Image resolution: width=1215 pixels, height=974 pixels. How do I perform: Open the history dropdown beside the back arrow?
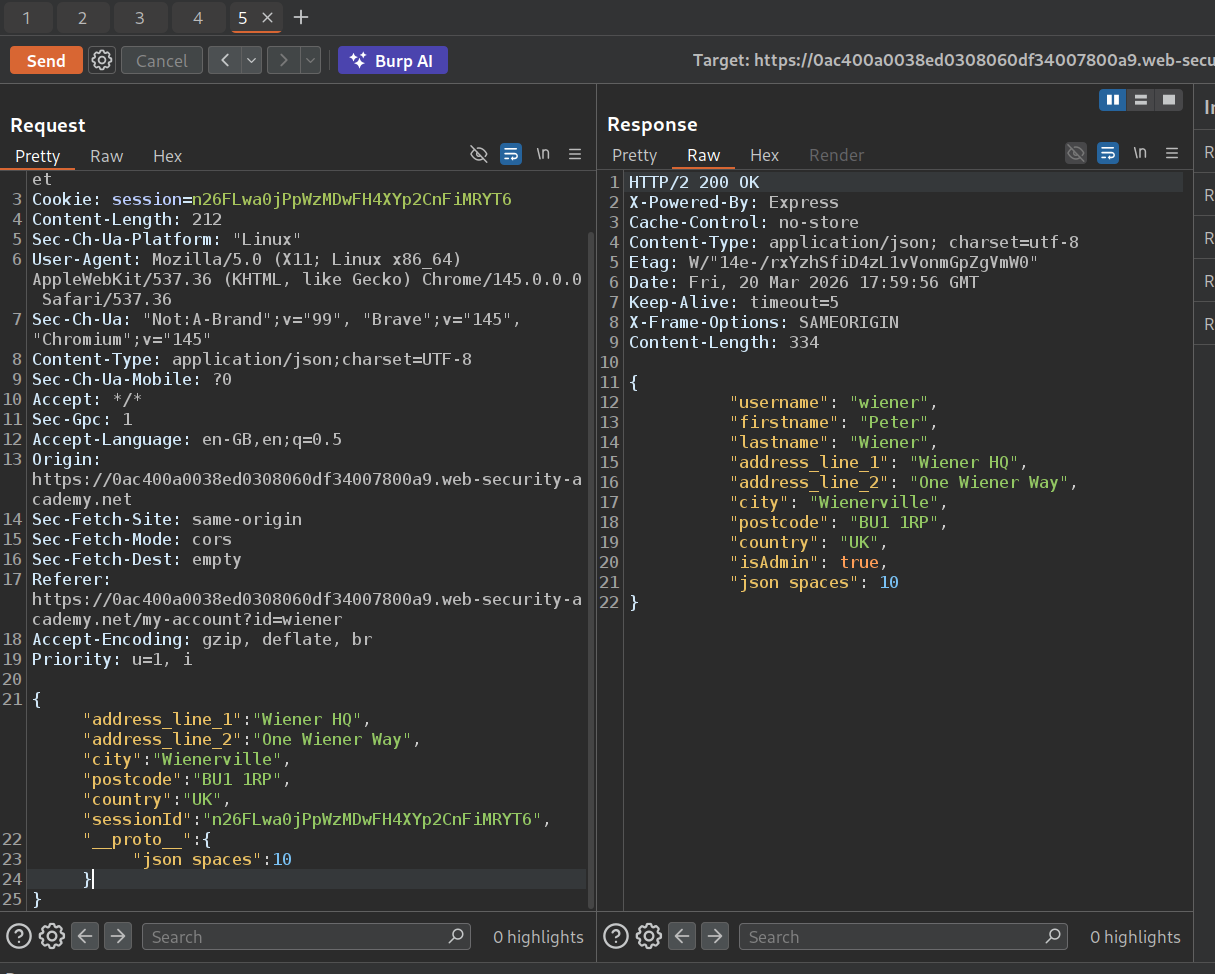[x=250, y=60]
